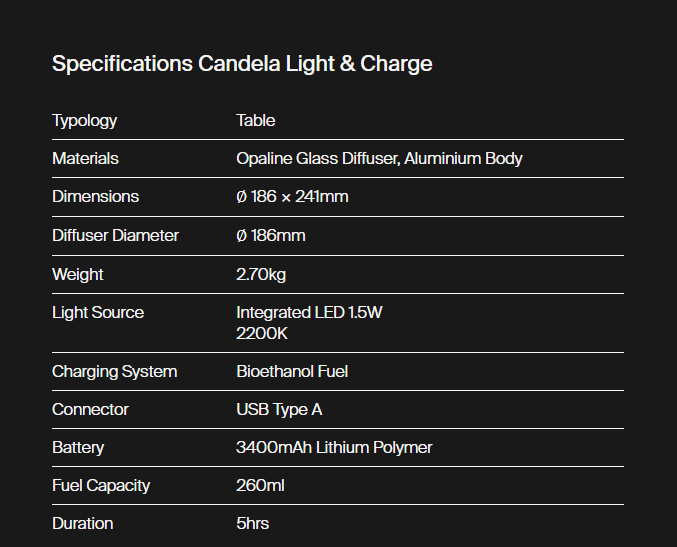Click the Typology row label
677x547 pixels.
85,121
